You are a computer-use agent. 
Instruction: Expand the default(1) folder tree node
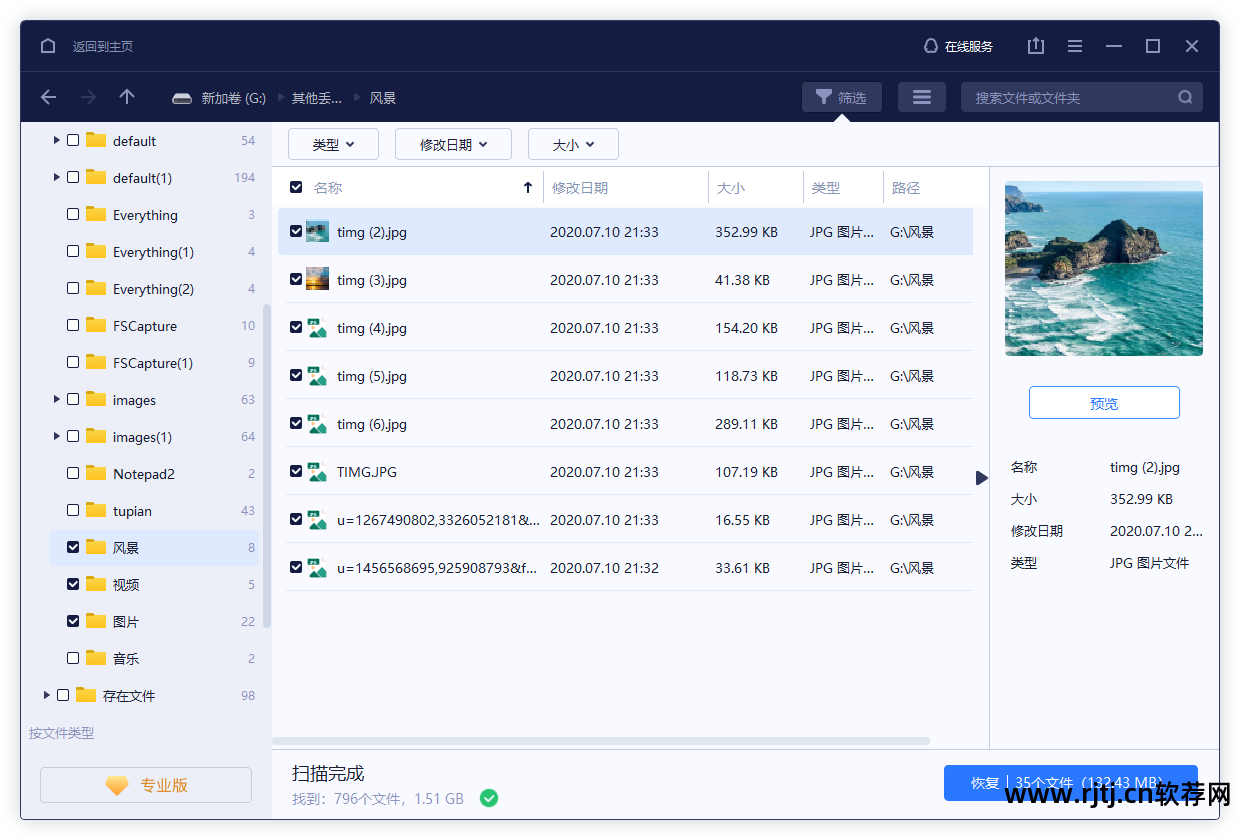tap(57, 178)
